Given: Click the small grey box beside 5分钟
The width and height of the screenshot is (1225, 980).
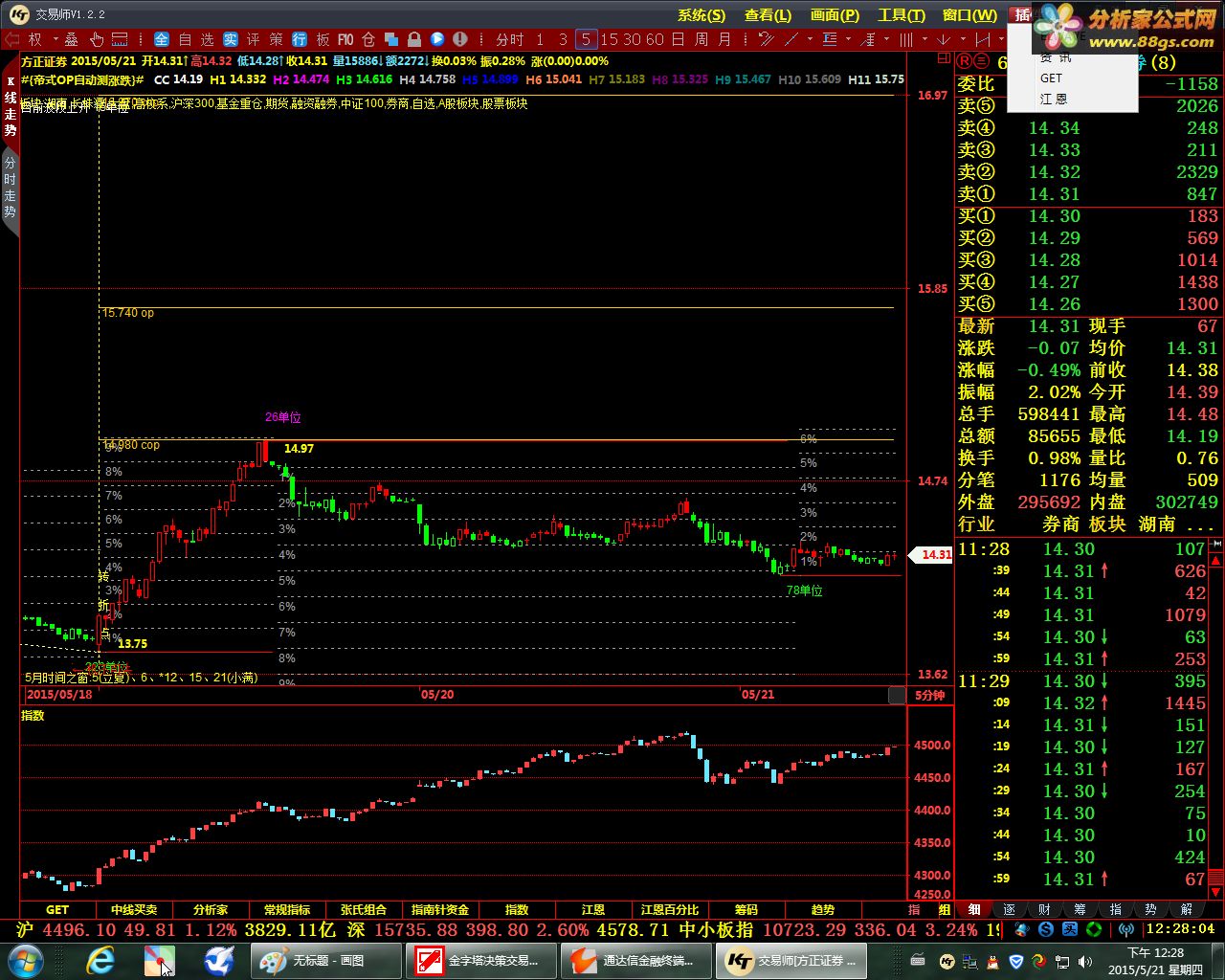Looking at the screenshot, I should [x=897, y=696].
